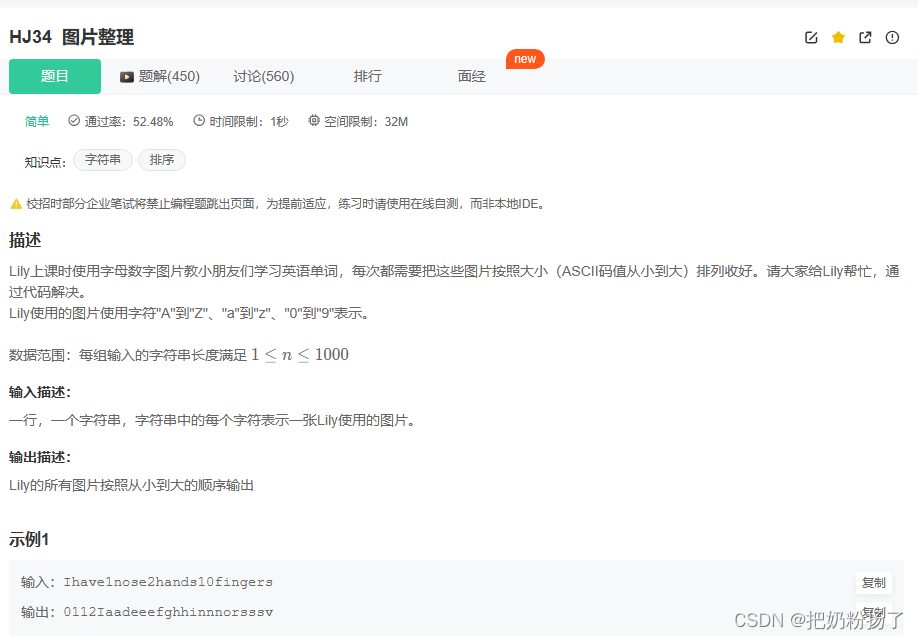The height and width of the screenshot is (640, 918).
Task: Toggle the yellow star favorite icon
Action: [x=838, y=37]
